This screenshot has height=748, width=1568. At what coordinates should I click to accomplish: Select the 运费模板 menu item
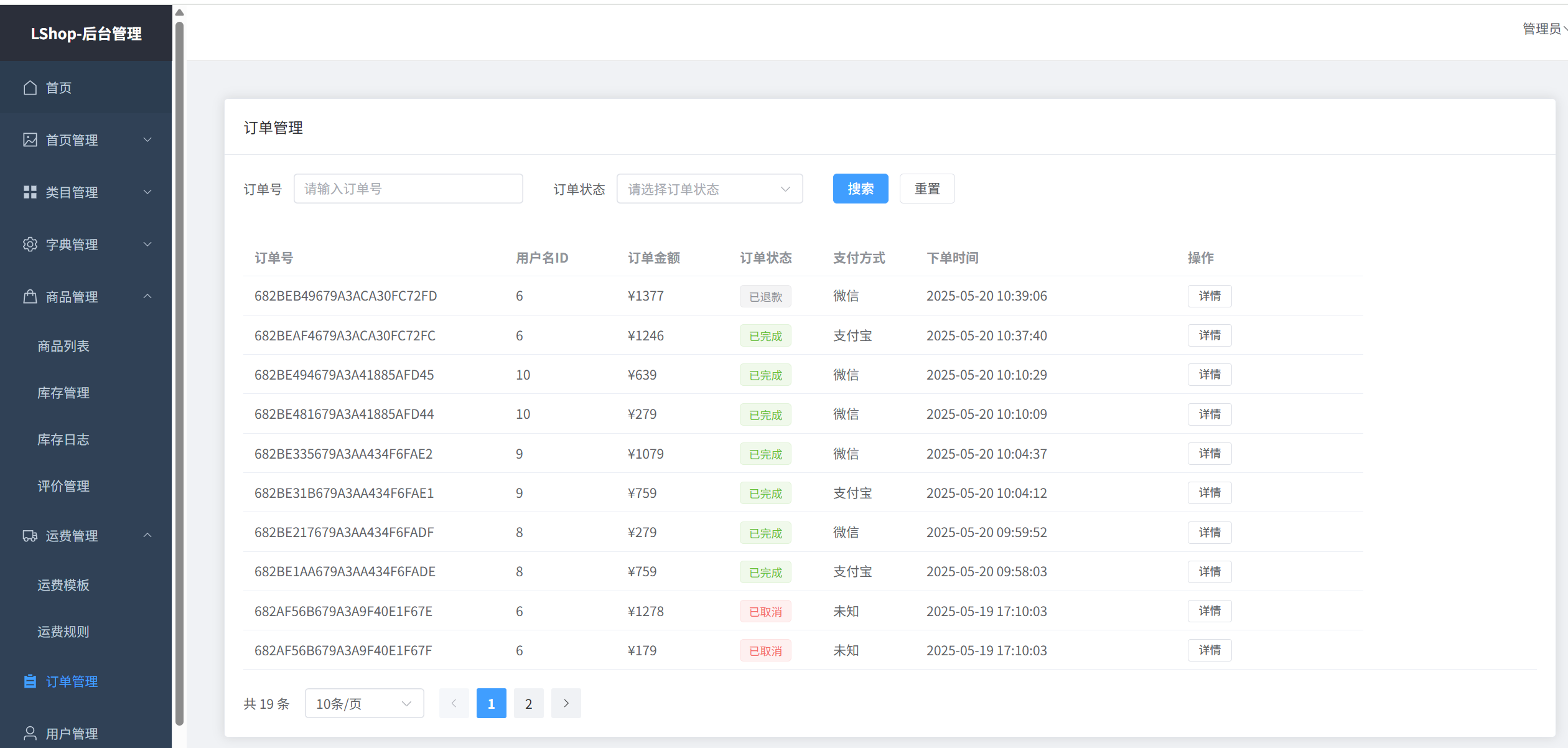[63, 586]
